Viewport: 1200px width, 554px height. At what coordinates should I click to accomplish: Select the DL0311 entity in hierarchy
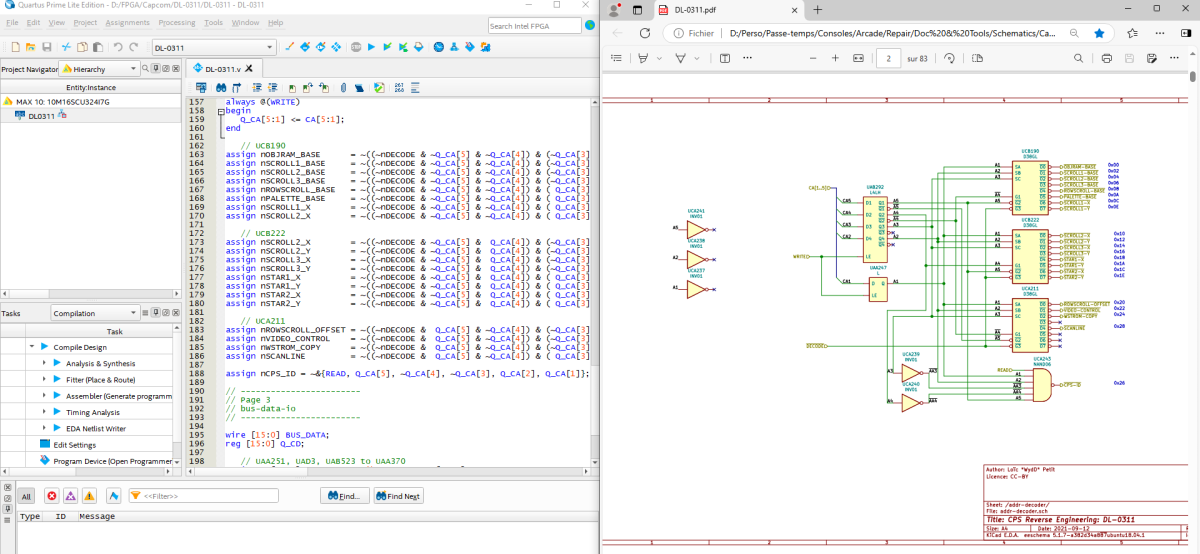[40, 116]
